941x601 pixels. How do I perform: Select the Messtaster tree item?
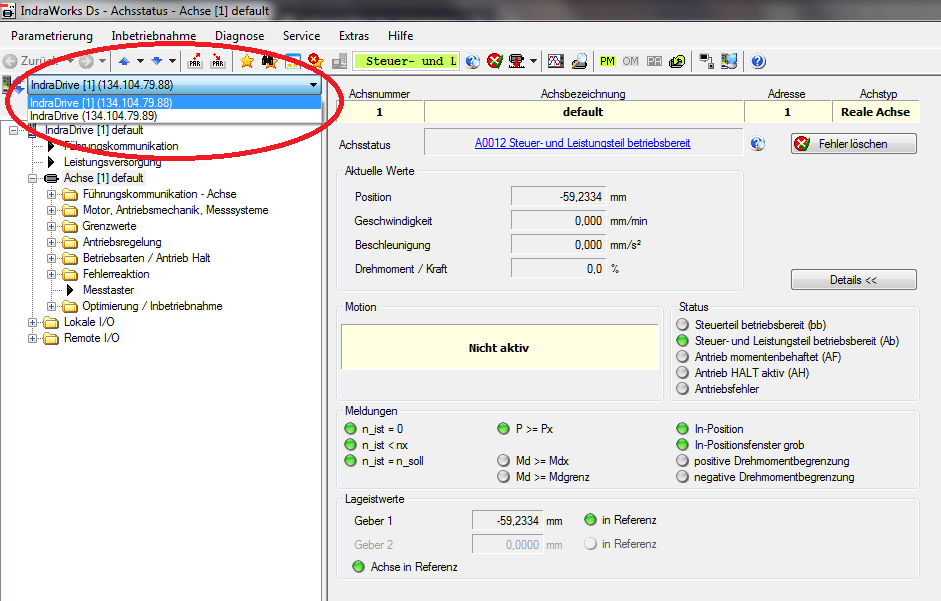[x=109, y=290]
